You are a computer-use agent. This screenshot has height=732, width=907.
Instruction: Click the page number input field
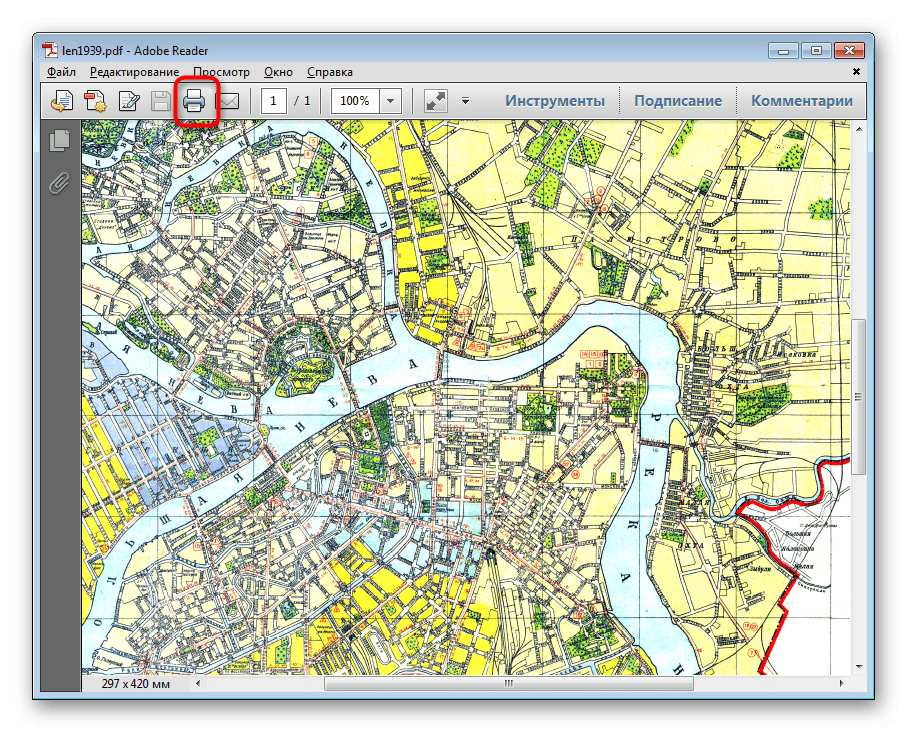(275, 101)
